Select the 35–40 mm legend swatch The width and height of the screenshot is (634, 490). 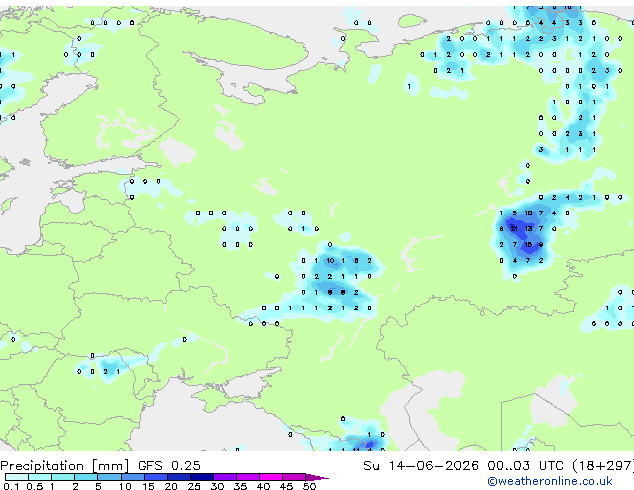(248, 477)
